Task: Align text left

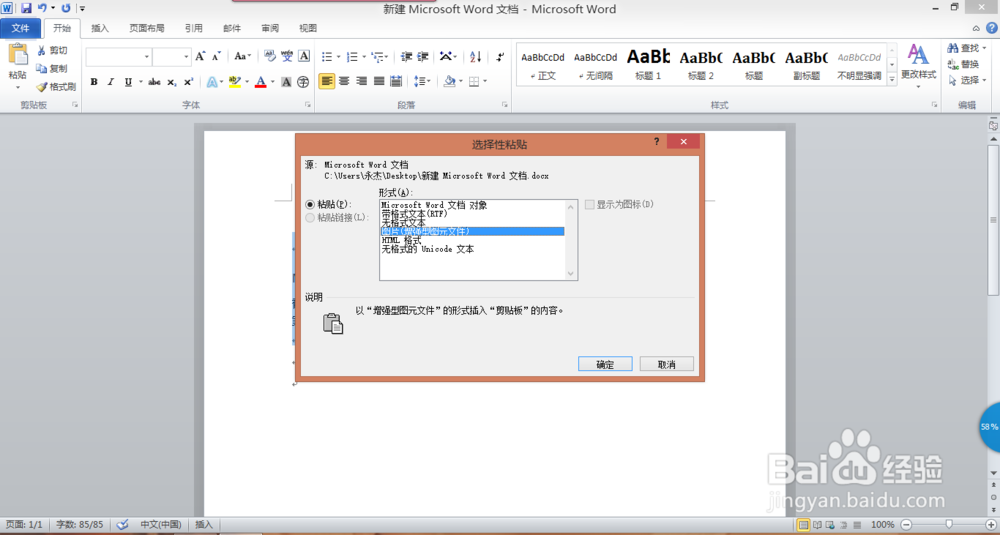Action: click(x=327, y=82)
